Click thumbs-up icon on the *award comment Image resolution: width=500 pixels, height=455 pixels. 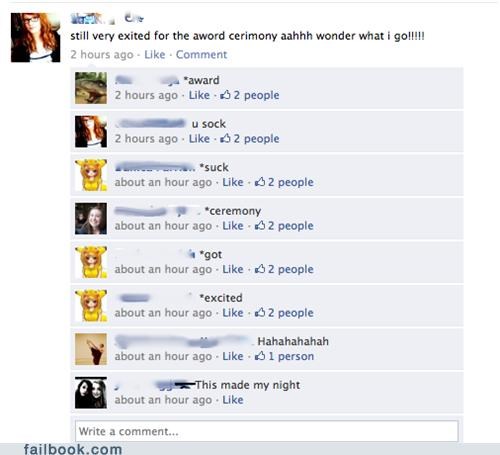pos(226,95)
